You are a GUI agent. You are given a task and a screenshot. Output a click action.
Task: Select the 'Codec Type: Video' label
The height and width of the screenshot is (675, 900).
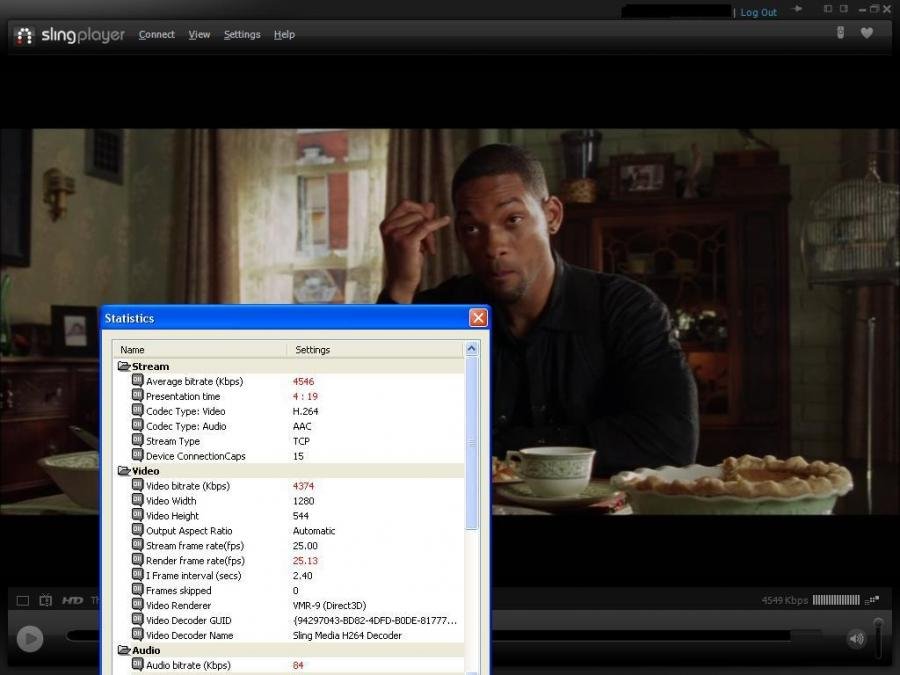pyautogui.click(x=185, y=412)
